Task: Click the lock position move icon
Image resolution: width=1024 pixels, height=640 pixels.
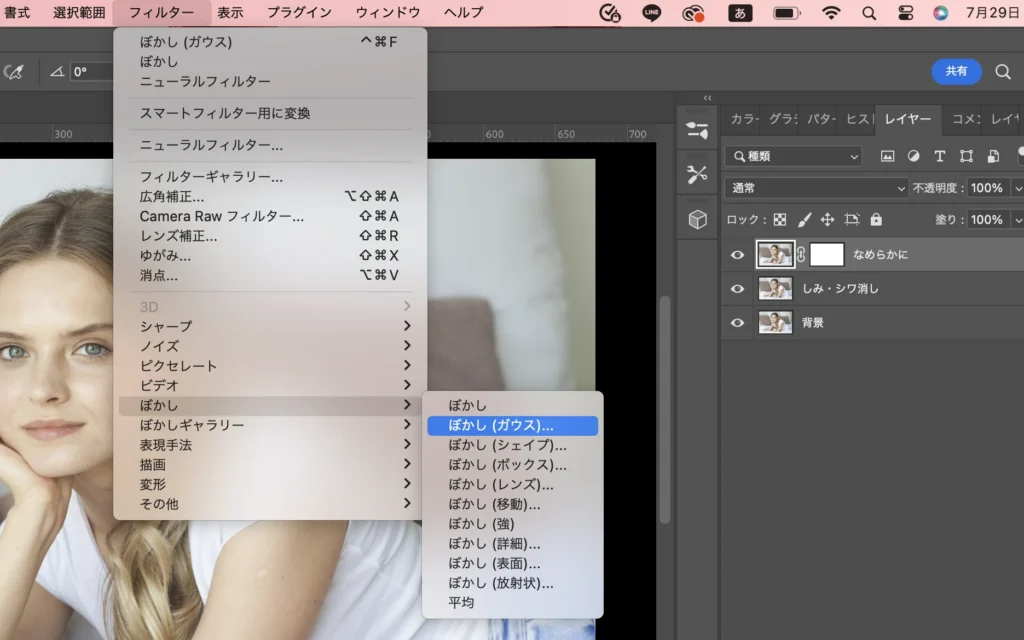Action: click(x=827, y=219)
